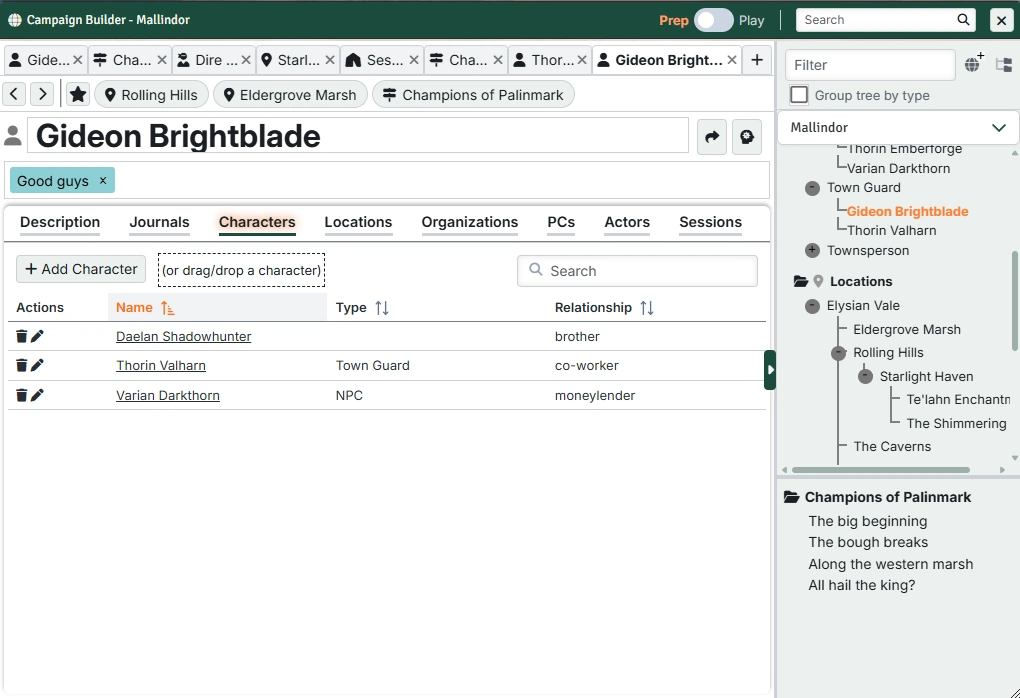1020x698 pixels.
Task: Navigate back with the left arrow
Action: 14,95
